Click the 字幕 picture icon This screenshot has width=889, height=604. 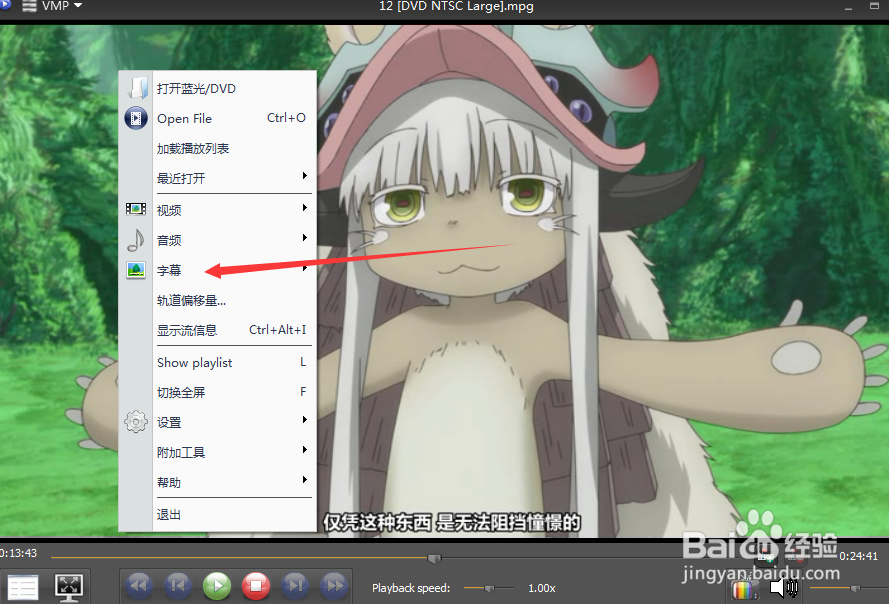[136, 270]
